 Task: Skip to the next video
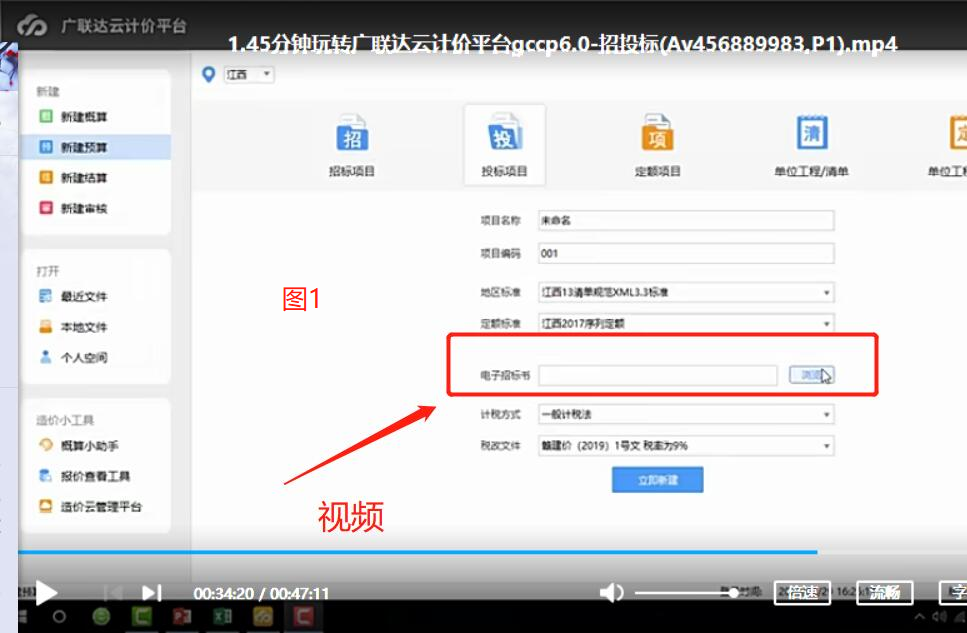(x=152, y=593)
